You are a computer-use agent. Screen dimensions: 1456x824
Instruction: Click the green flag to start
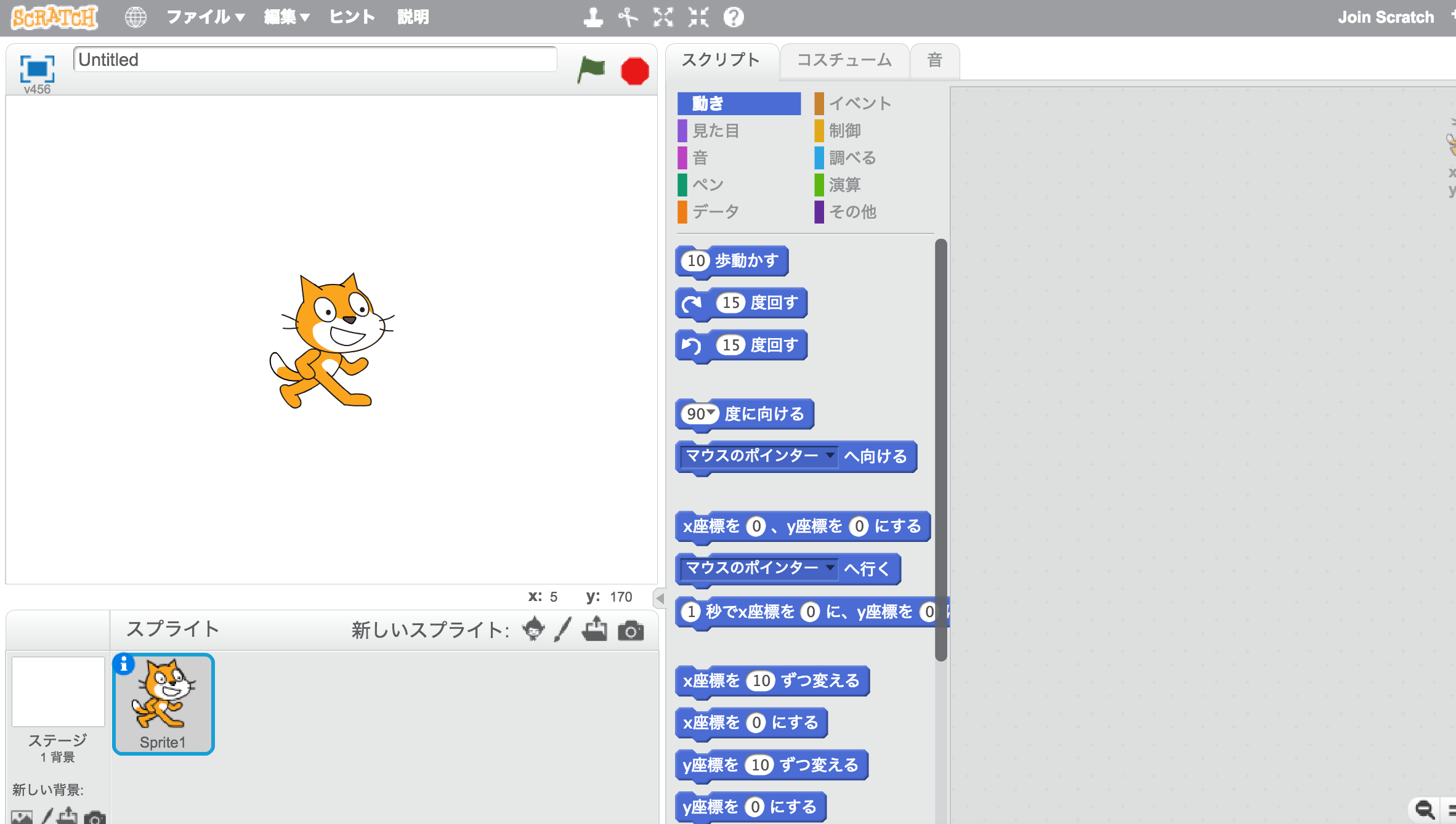[x=591, y=70]
